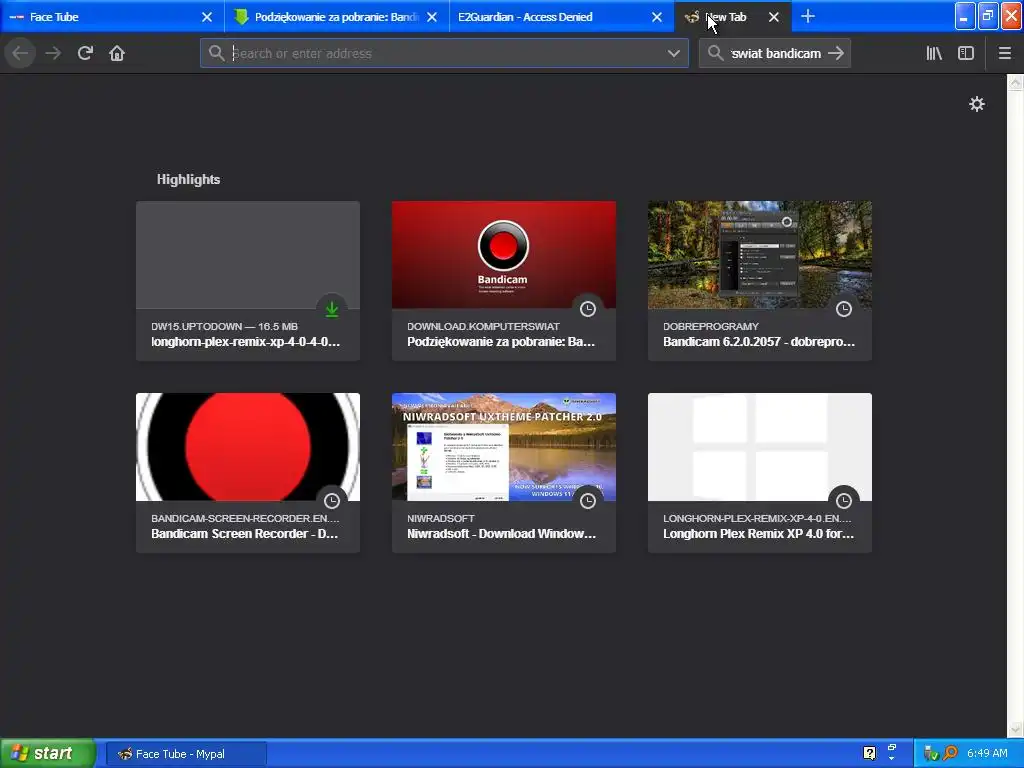Open the dobreprogramy Bandicam 6.2.0.2057 thumbnail
Screen dimensions: 1024x768
[760, 255]
